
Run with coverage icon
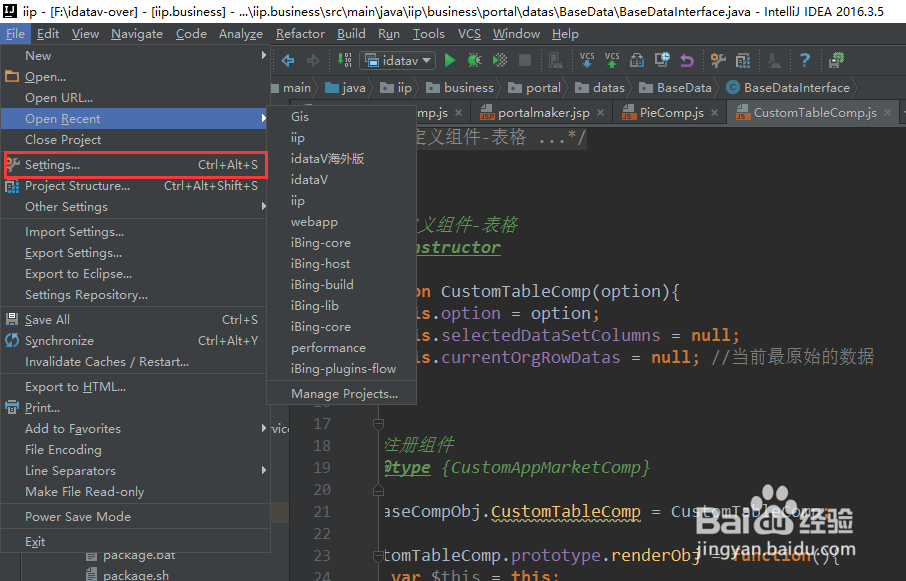click(500, 60)
